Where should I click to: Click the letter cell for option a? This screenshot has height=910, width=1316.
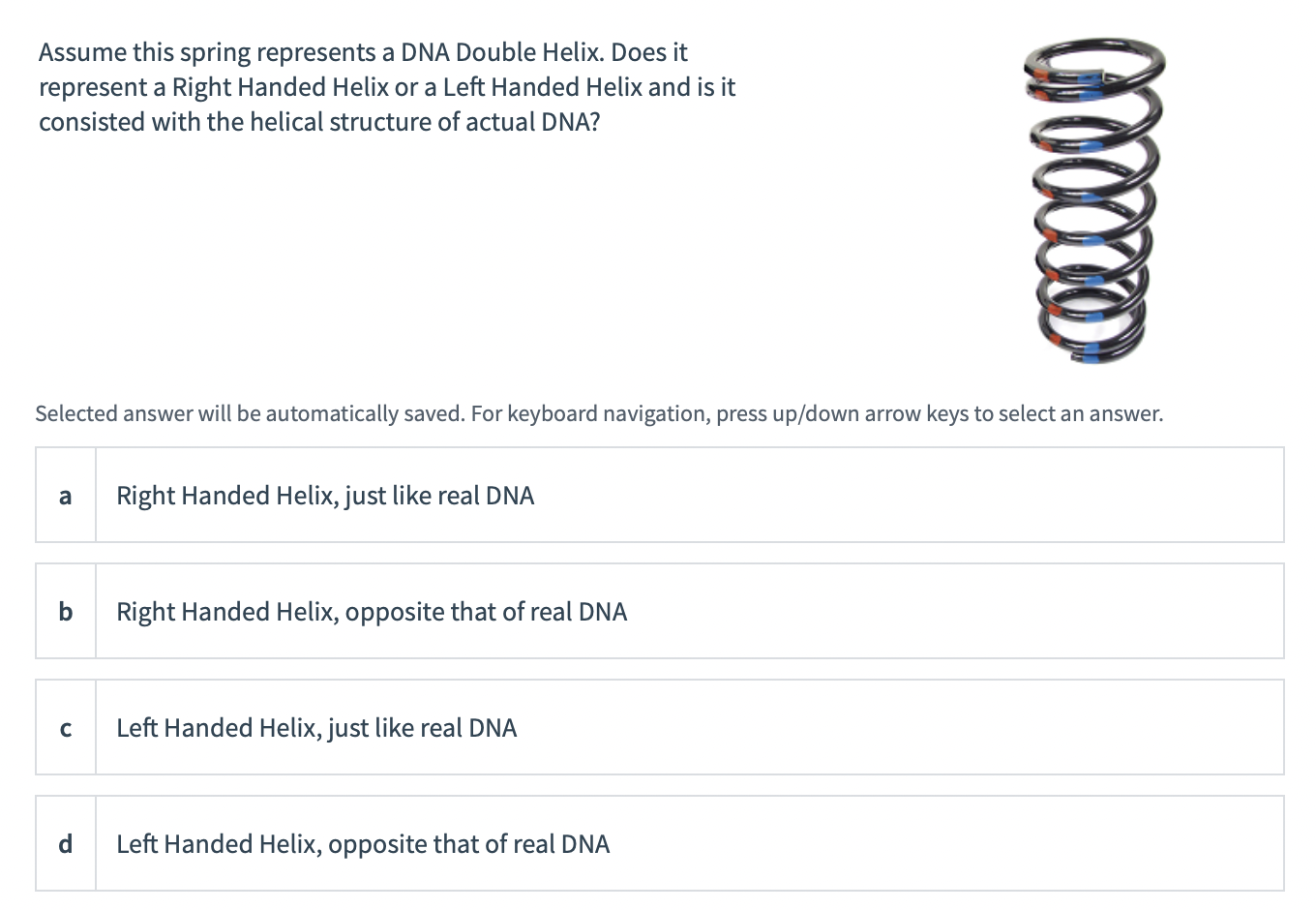click(64, 495)
